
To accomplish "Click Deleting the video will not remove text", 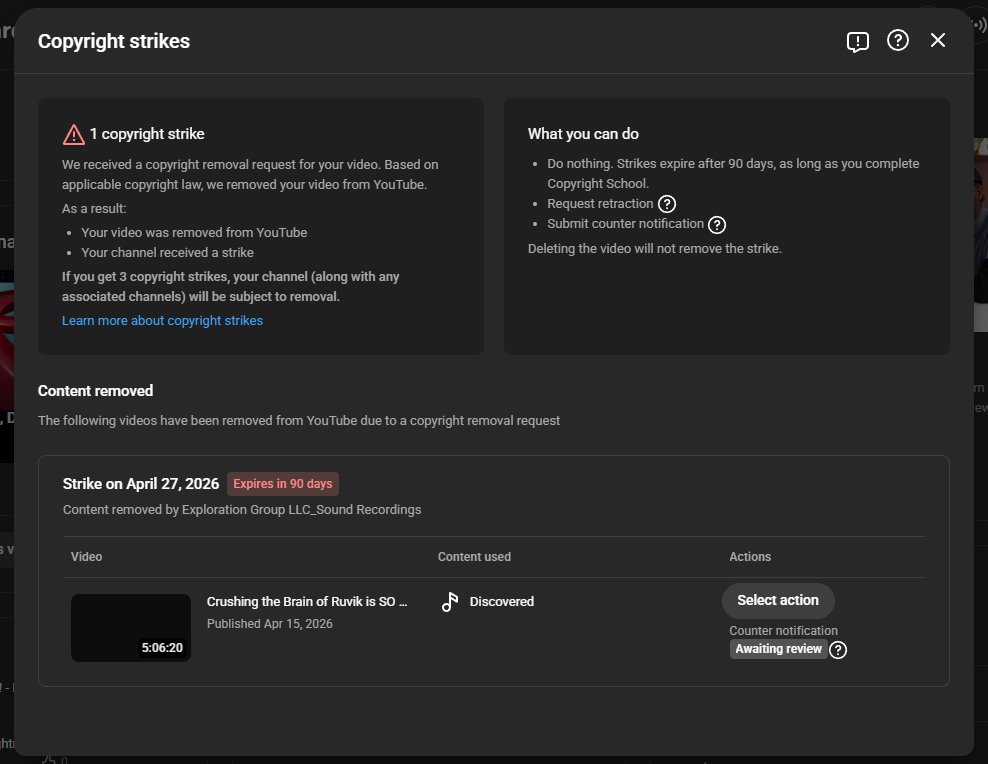I will pos(655,249).
